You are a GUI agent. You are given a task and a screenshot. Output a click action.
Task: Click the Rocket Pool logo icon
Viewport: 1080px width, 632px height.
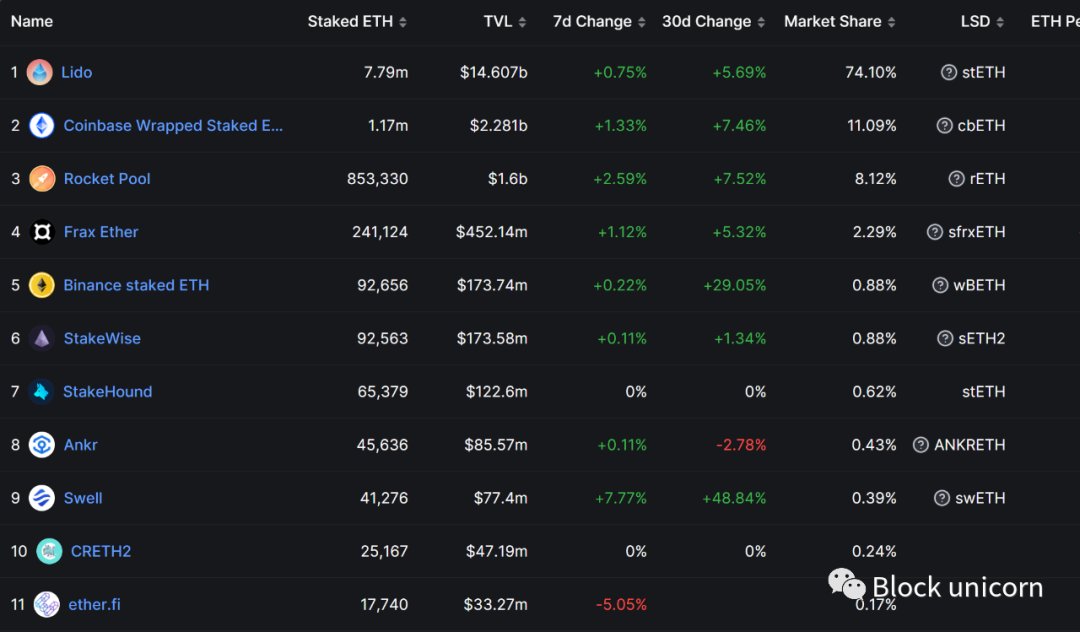pos(42,179)
